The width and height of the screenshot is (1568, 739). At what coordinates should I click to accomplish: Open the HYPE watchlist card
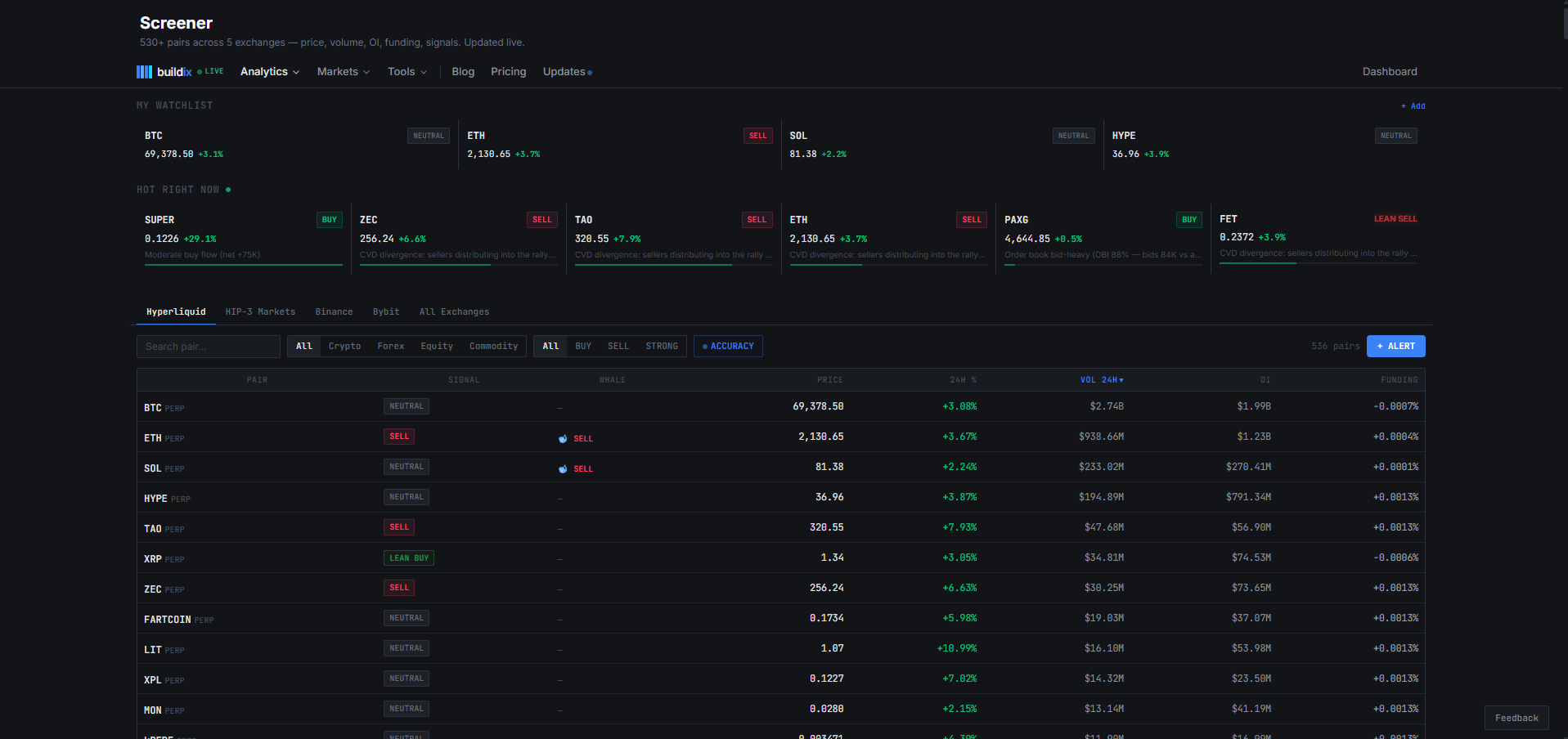[1265, 145]
